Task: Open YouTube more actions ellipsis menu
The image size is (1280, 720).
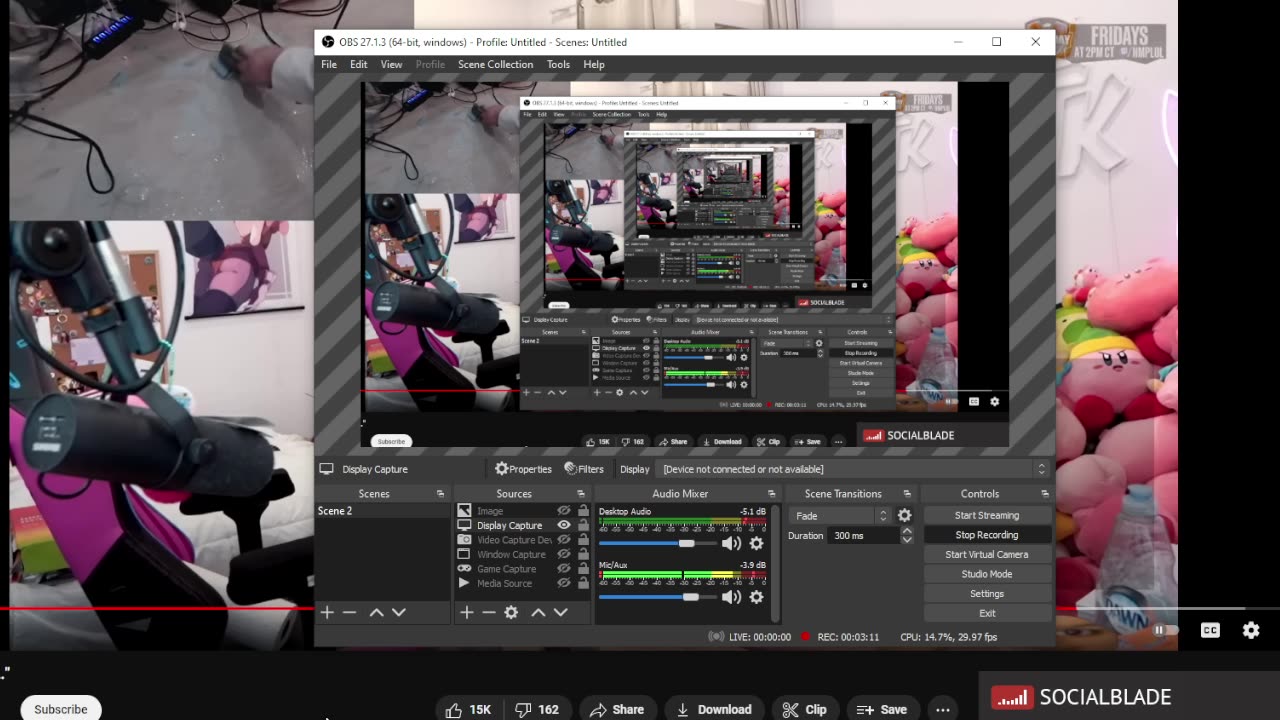Action: point(943,709)
